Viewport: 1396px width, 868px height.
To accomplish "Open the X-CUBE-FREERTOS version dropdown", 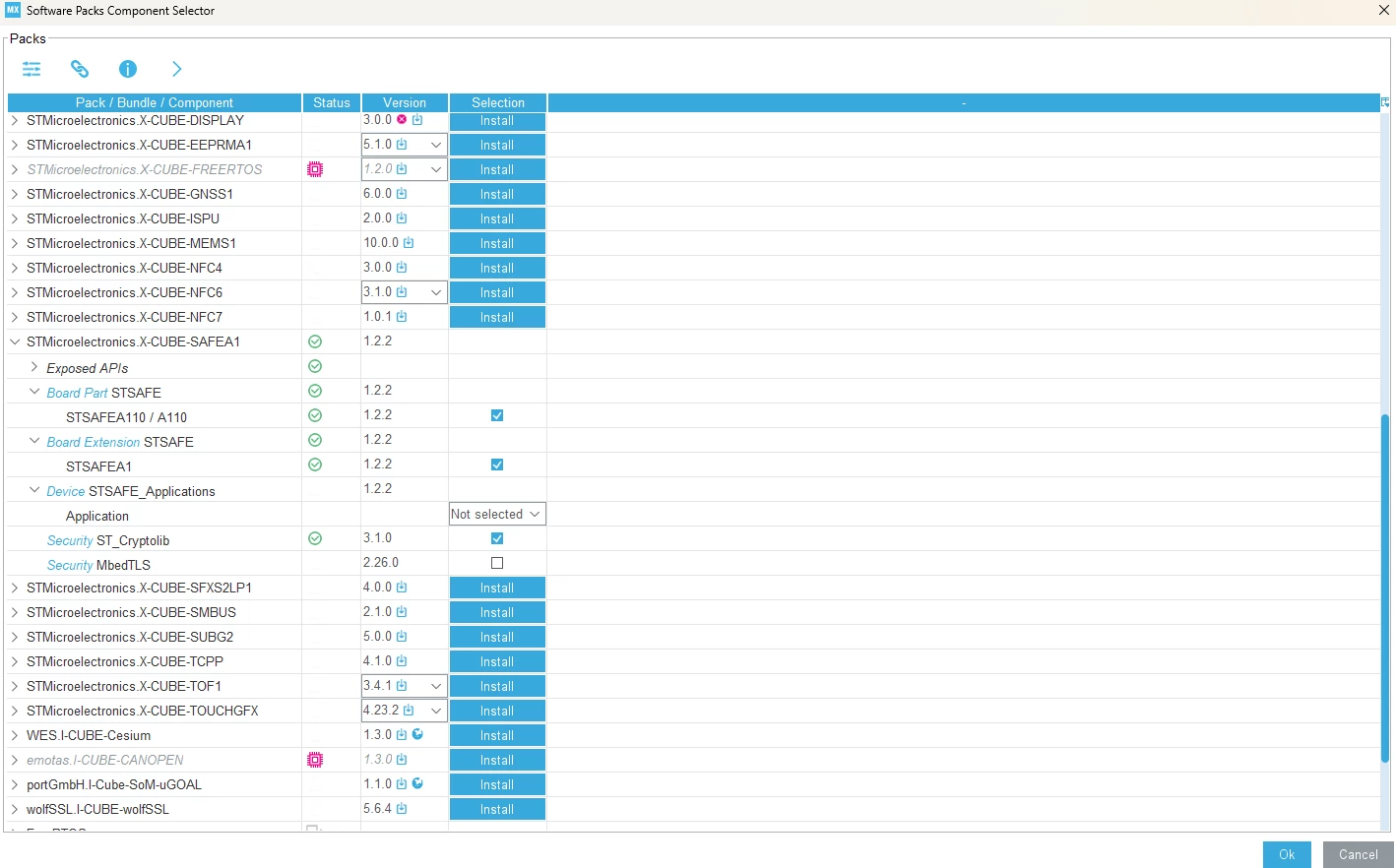I will [436, 169].
